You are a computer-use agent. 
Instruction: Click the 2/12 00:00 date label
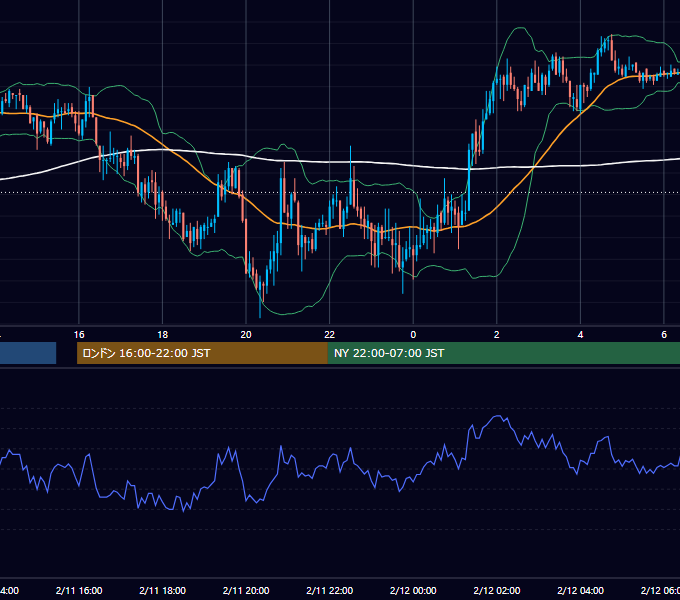click(413, 590)
